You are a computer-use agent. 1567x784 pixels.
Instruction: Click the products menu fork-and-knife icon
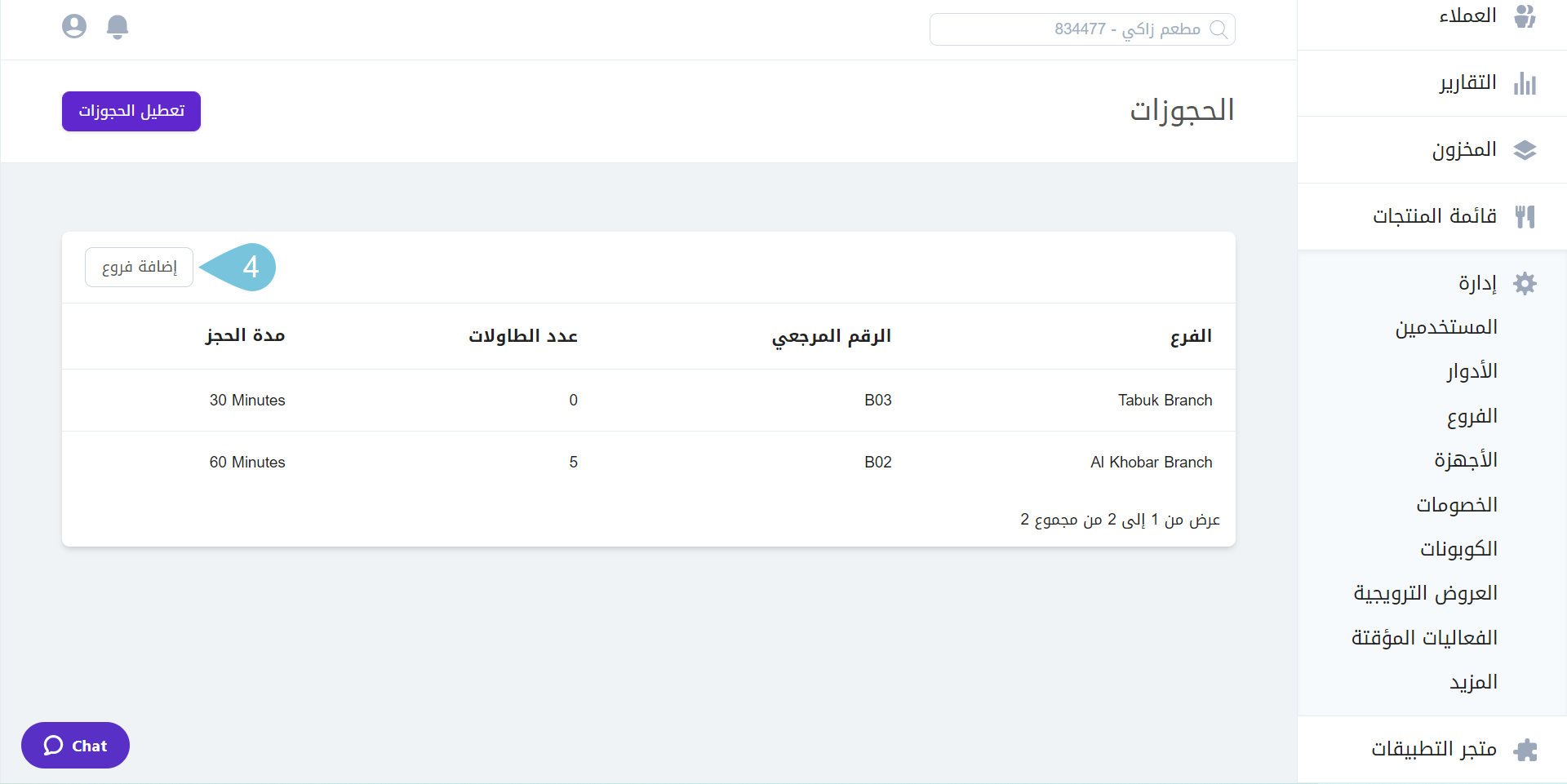click(1526, 216)
